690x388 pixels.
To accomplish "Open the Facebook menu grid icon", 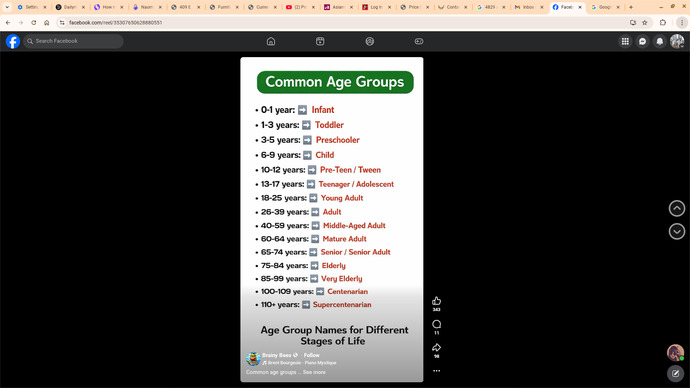I will (x=625, y=41).
